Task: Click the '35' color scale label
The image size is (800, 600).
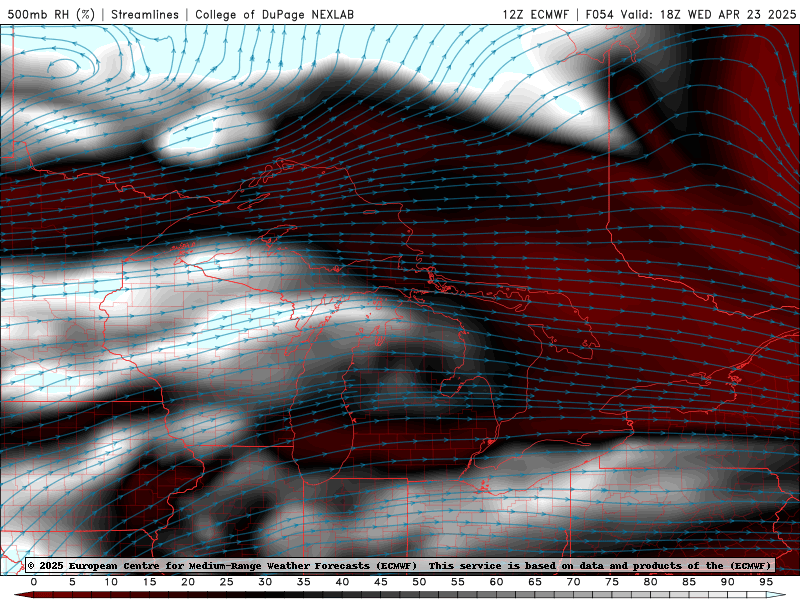Action: (304, 582)
